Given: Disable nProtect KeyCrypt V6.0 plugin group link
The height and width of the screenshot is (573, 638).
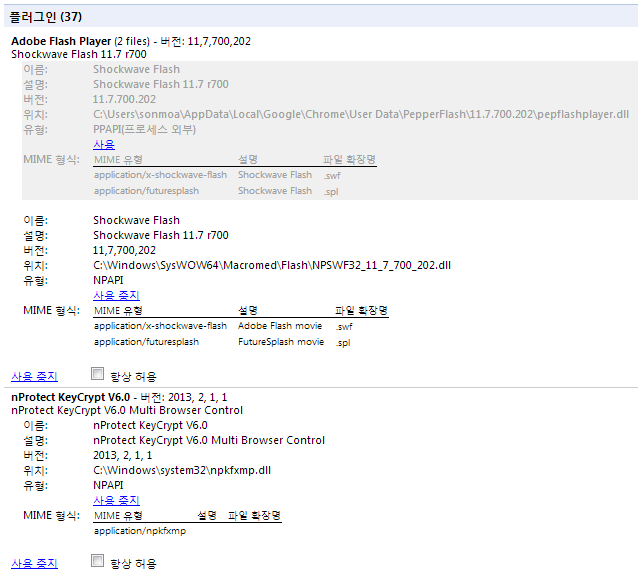Looking at the screenshot, I should [34, 564].
